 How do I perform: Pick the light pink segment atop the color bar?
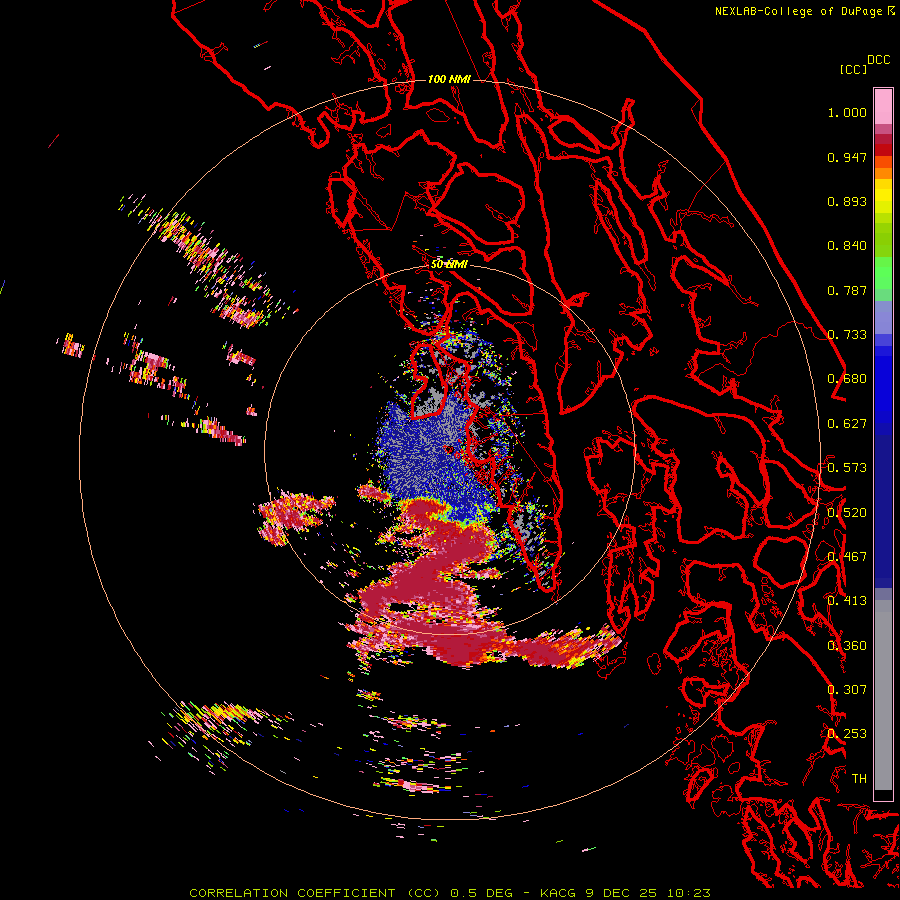883,106
